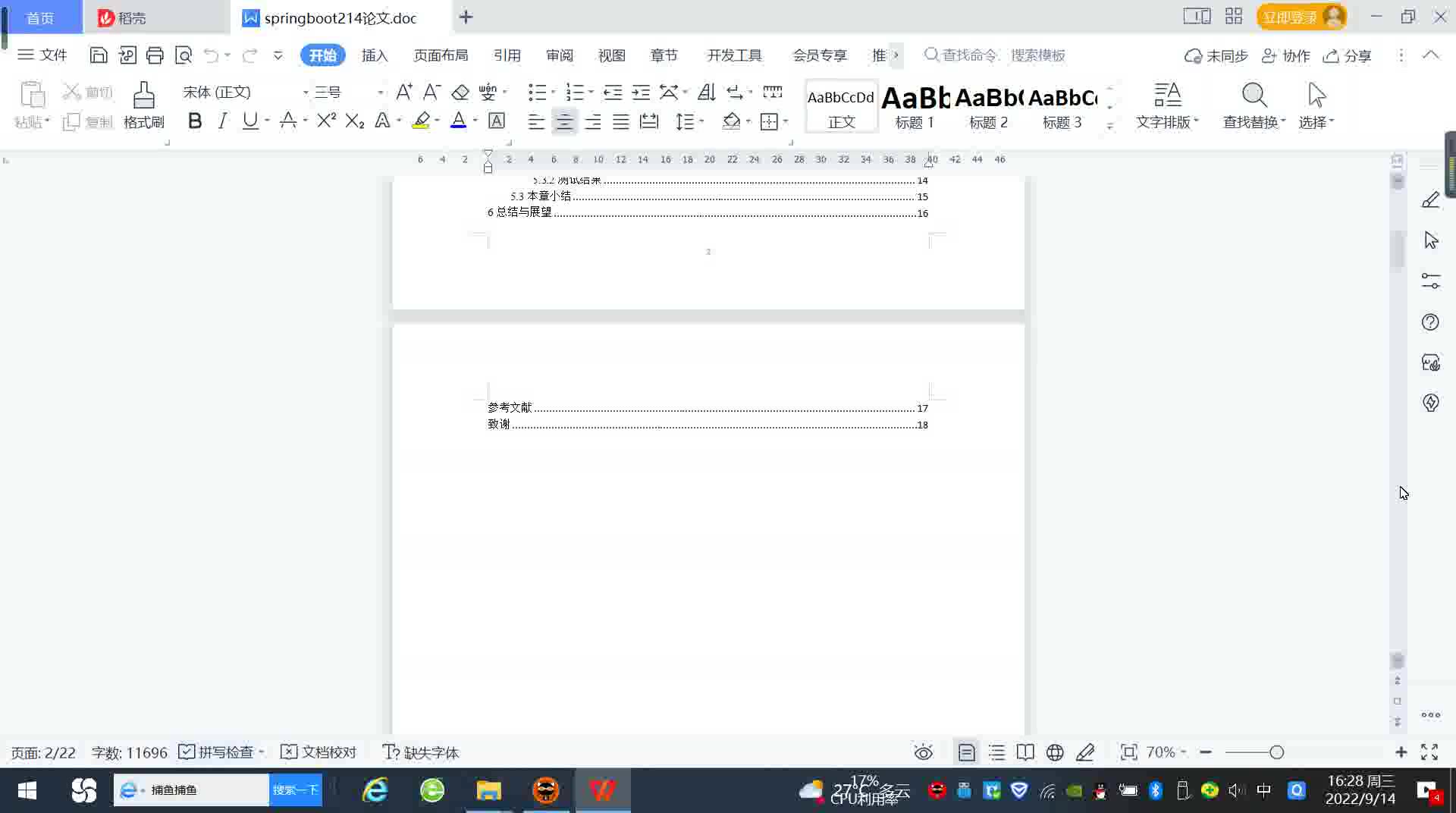
Task: Justify paragraph text
Action: point(621,121)
